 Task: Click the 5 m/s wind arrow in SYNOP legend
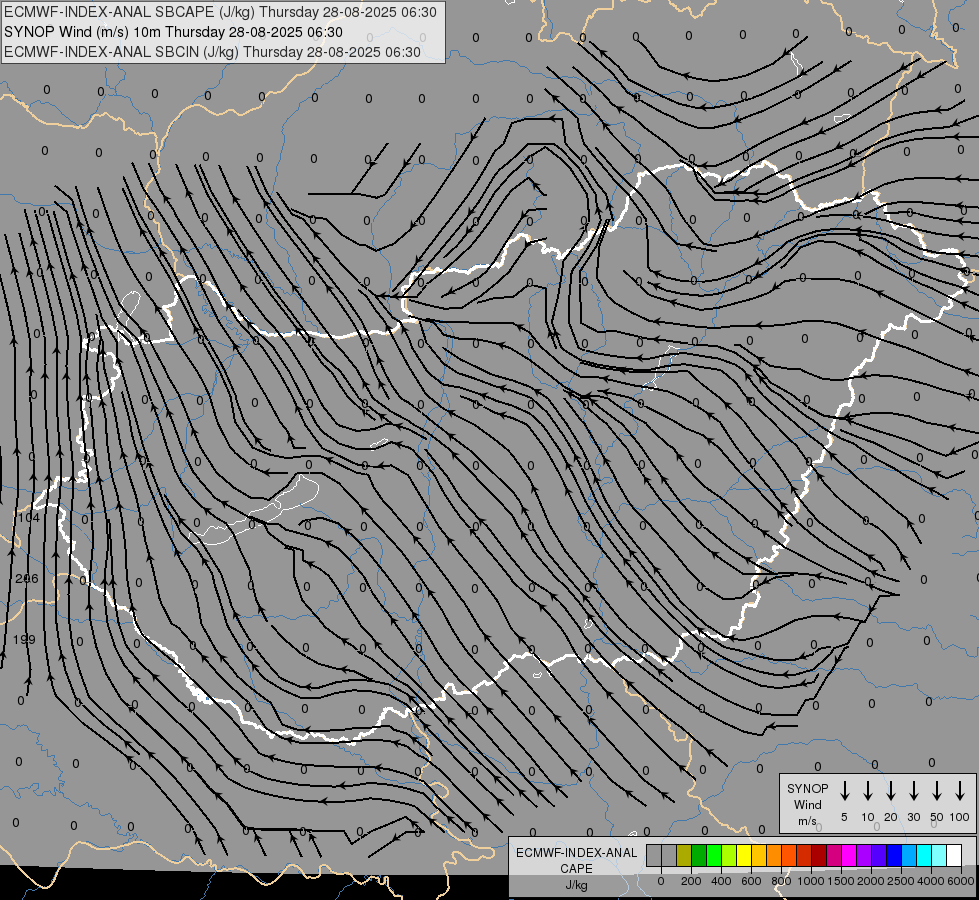844,790
